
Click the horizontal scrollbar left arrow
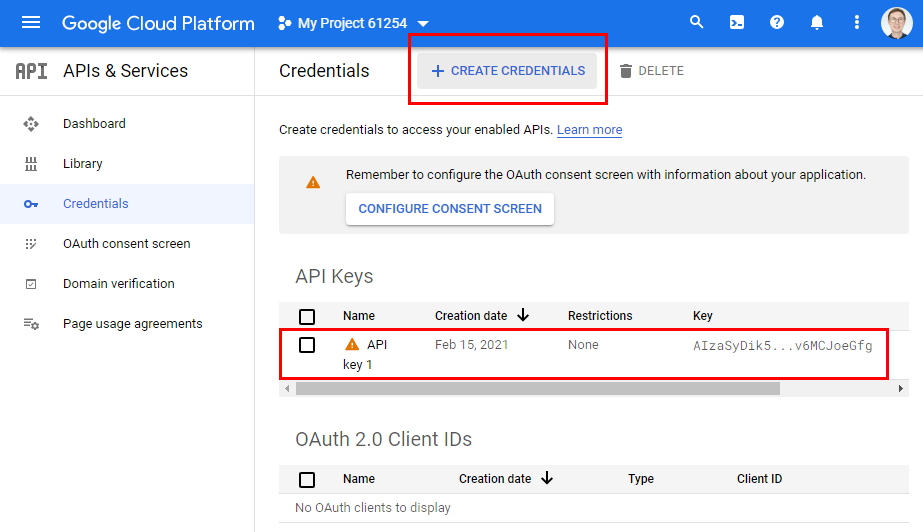(x=287, y=388)
